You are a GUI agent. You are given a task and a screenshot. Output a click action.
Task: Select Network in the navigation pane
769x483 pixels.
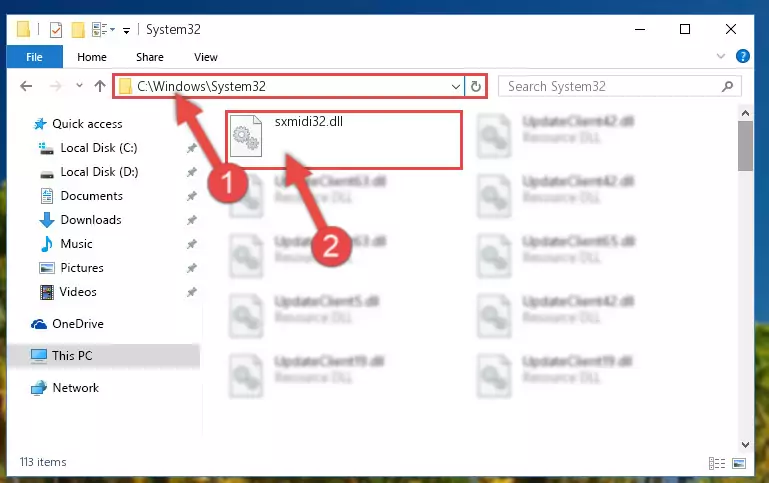pyautogui.click(x=76, y=387)
